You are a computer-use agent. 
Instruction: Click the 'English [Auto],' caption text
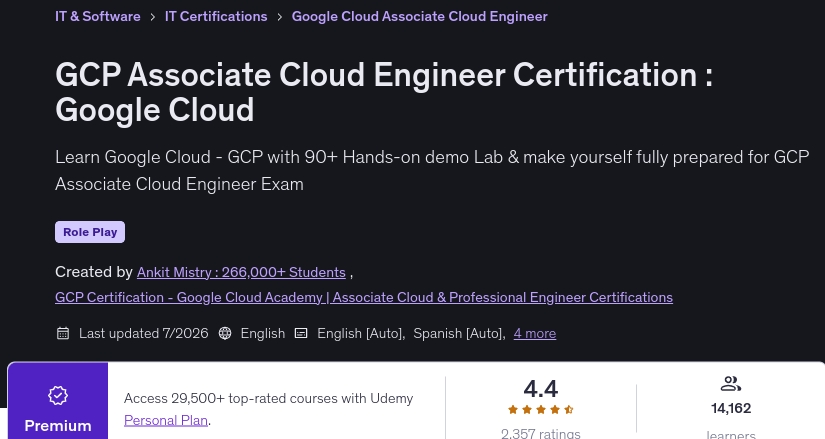click(x=361, y=333)
